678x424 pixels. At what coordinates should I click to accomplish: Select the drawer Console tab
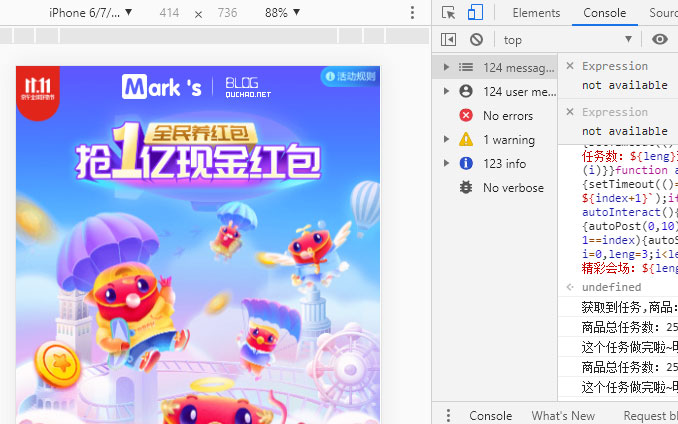(491, 416)
